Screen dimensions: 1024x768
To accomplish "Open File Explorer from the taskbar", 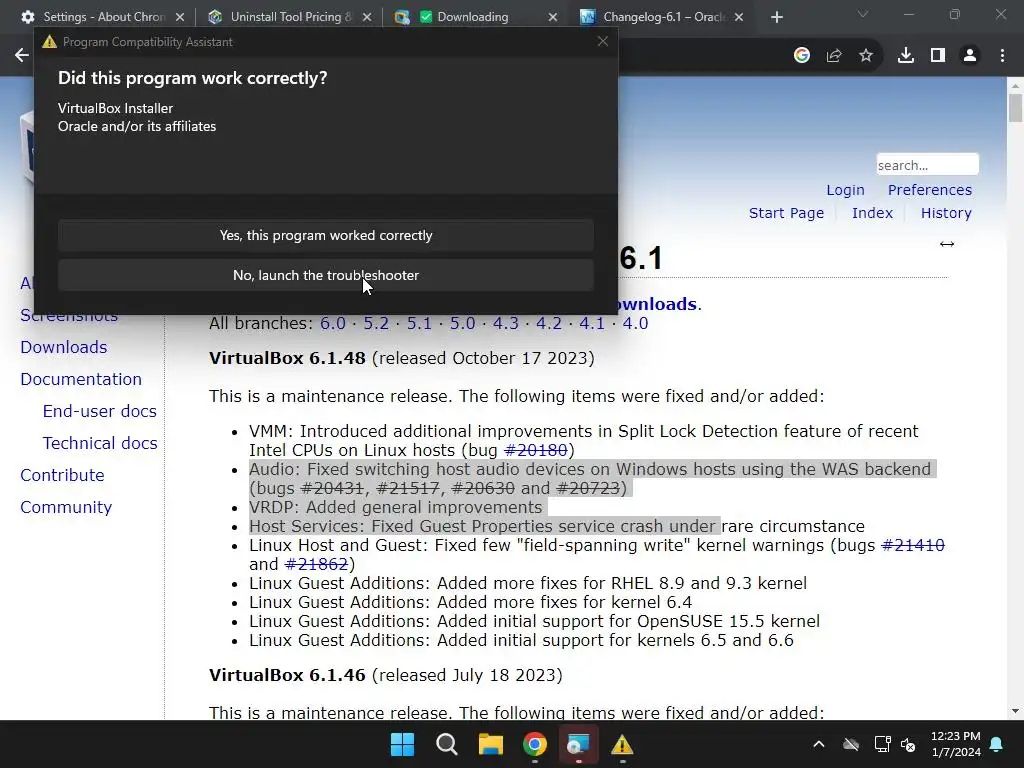I will click(490, 744).
